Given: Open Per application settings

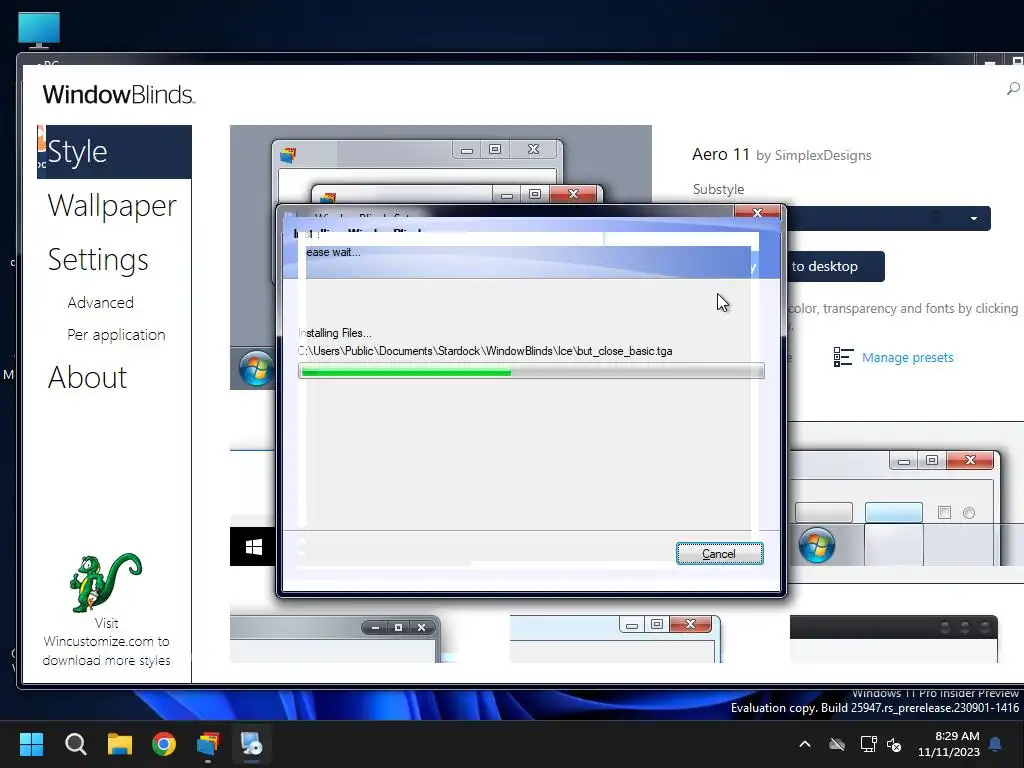Looking at the screenshot, I should pos(116,334).
